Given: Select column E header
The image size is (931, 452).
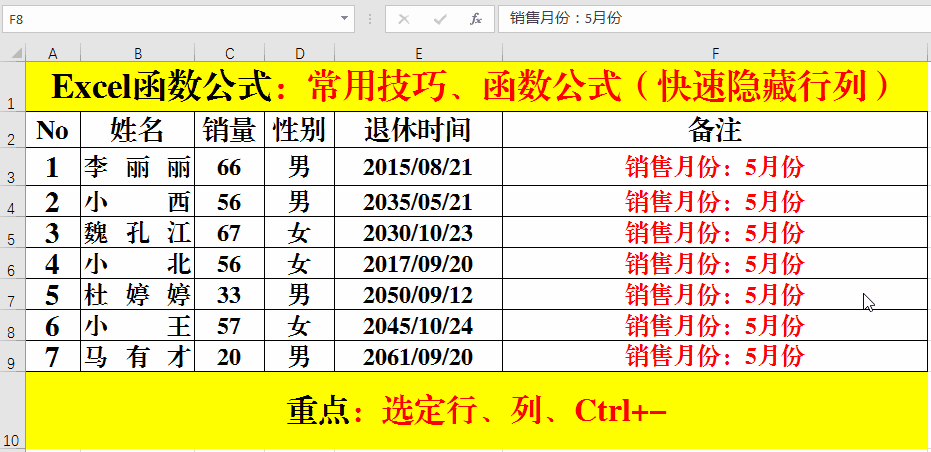Looking at the screenshot, I should [x=419, y=54].
